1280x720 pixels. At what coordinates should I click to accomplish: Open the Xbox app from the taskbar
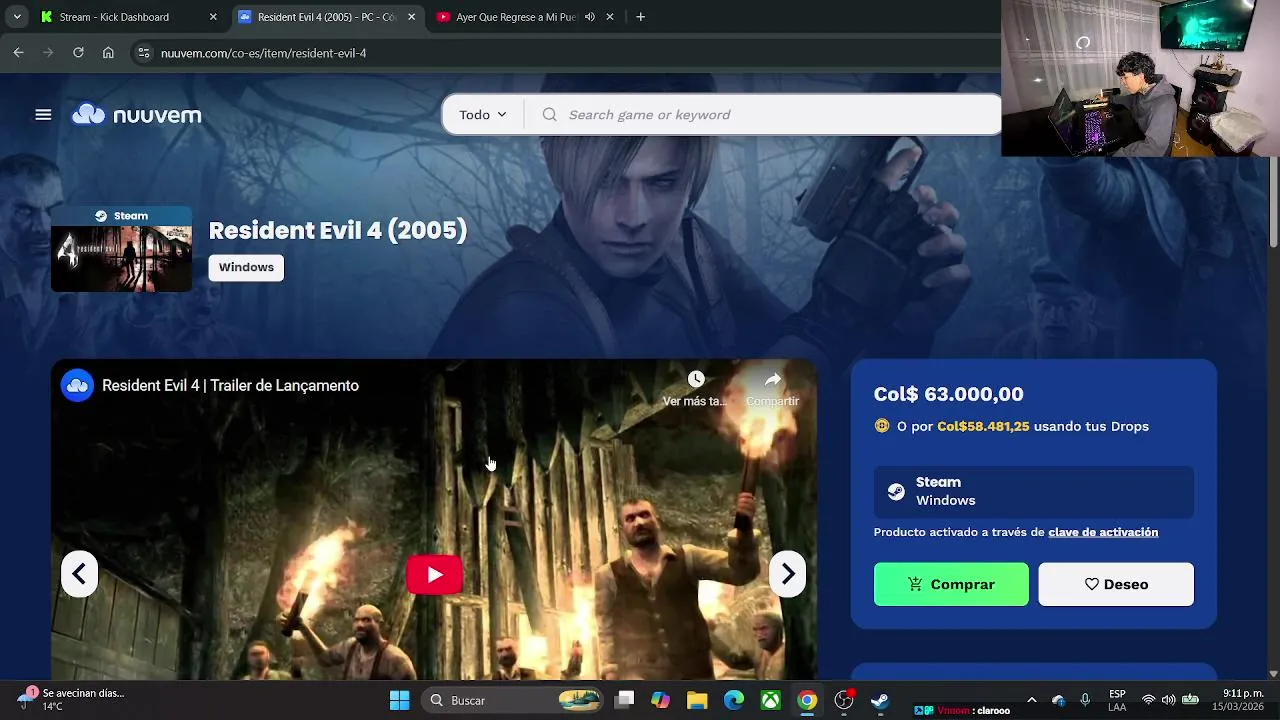770,700
